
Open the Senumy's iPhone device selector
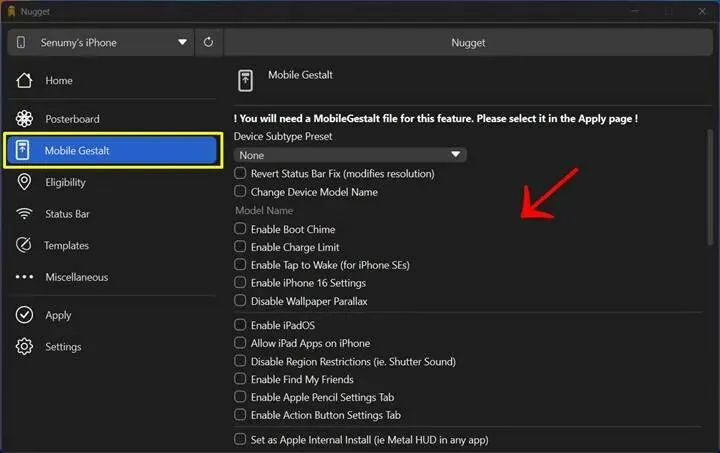(x=101, y=42)
